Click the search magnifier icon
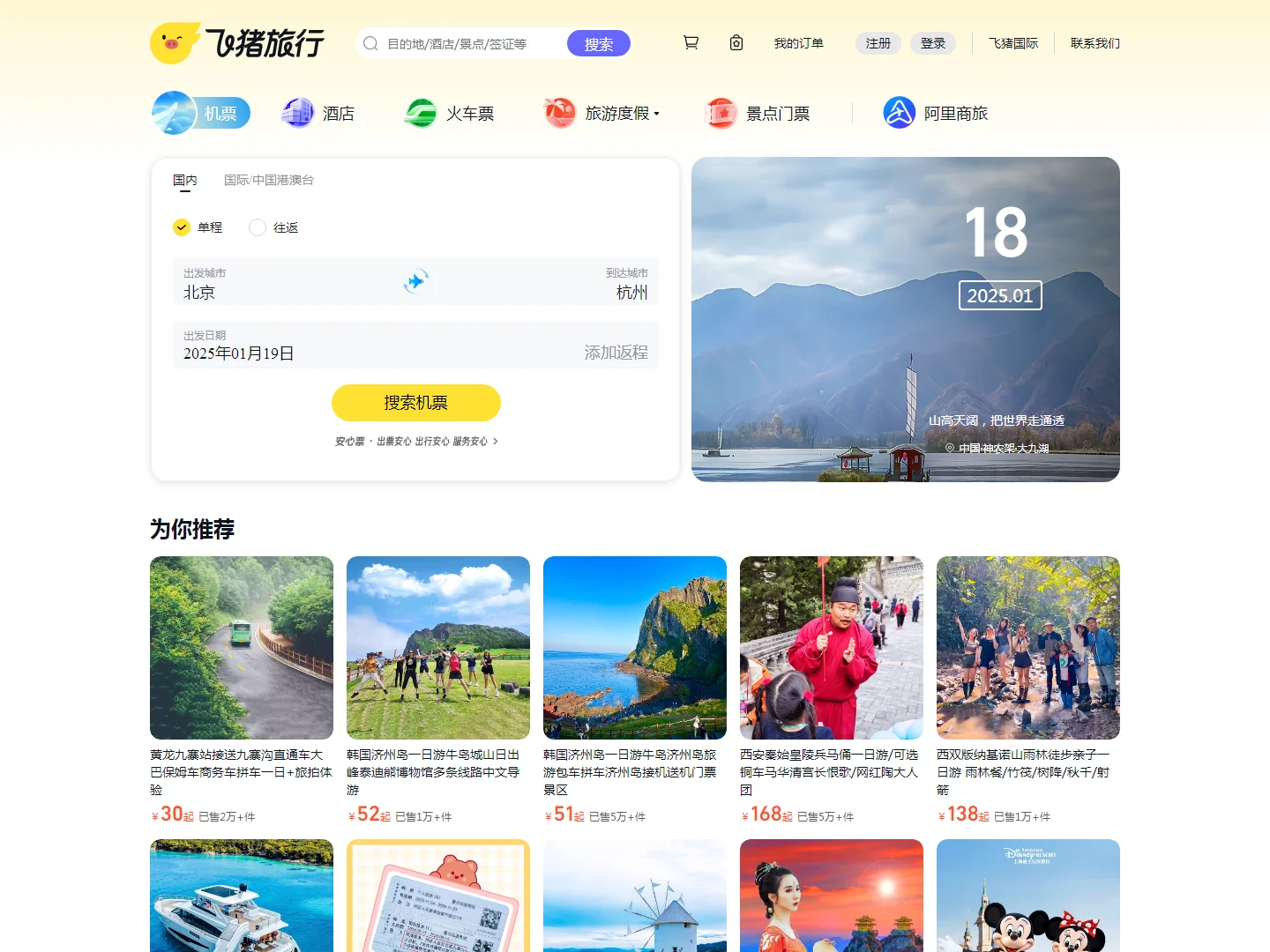The width and height of the screenshot is (1270, 952). tap(370, 43)
